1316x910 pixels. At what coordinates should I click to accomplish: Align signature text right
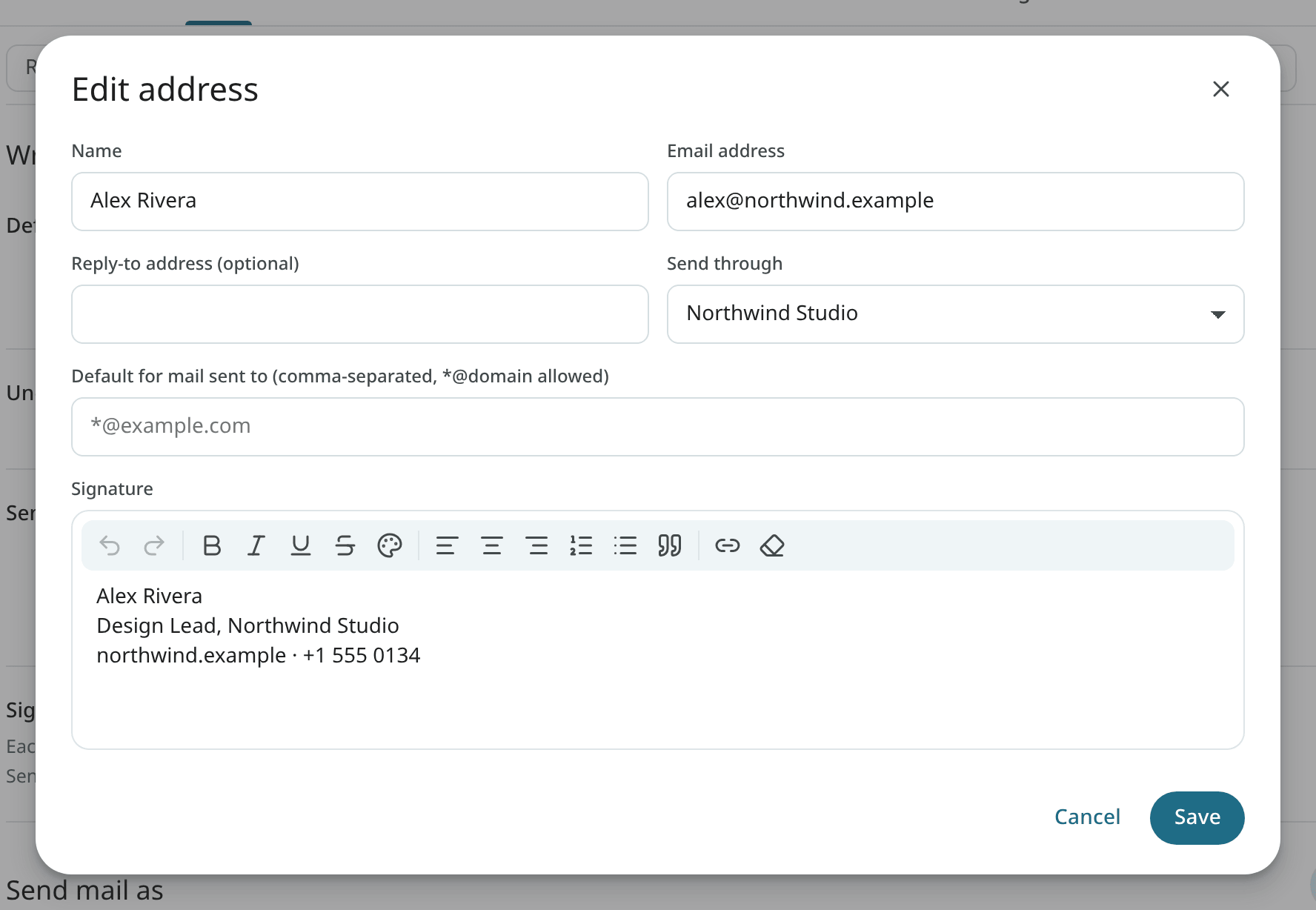coord(536,545)
